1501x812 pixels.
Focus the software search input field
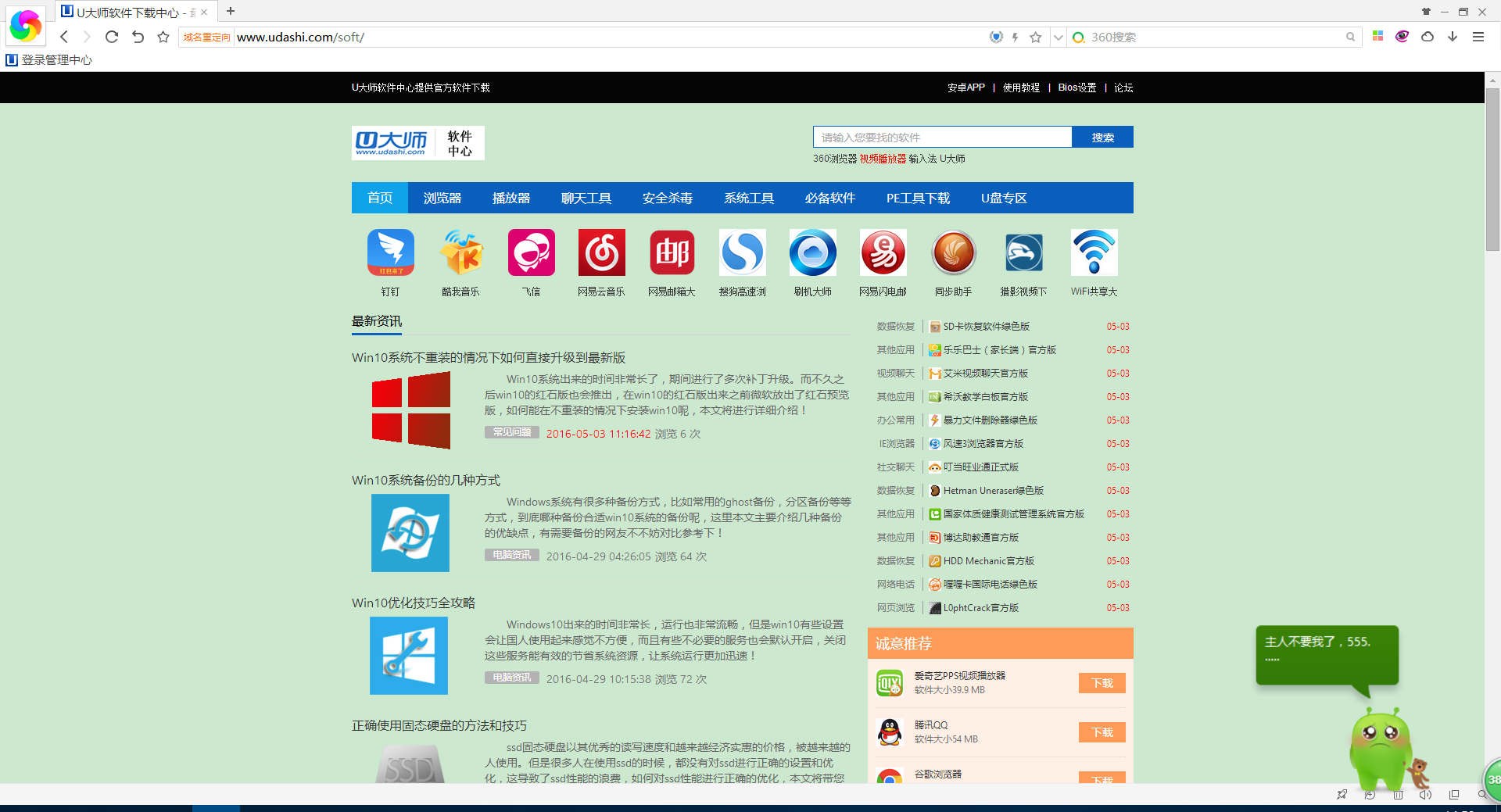[x=942, y=137]
